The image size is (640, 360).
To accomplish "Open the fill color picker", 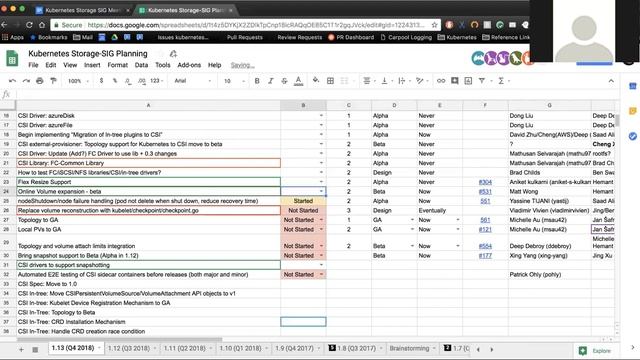I will pos(316,81).
